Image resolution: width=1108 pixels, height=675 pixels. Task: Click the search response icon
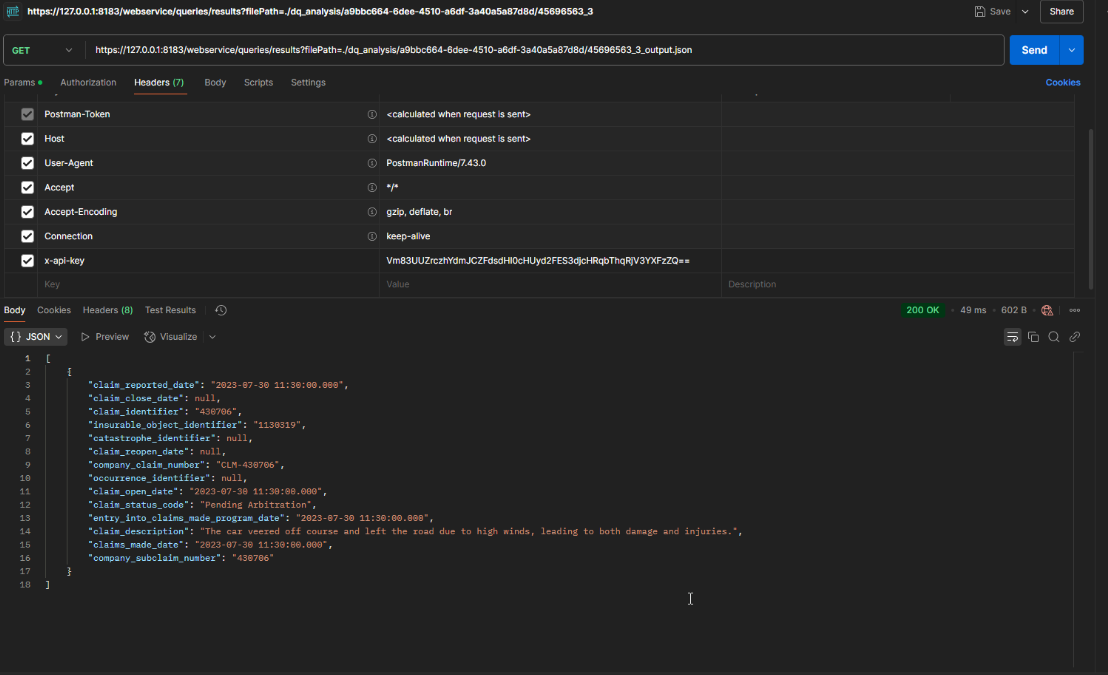(x=1054, y=337)
